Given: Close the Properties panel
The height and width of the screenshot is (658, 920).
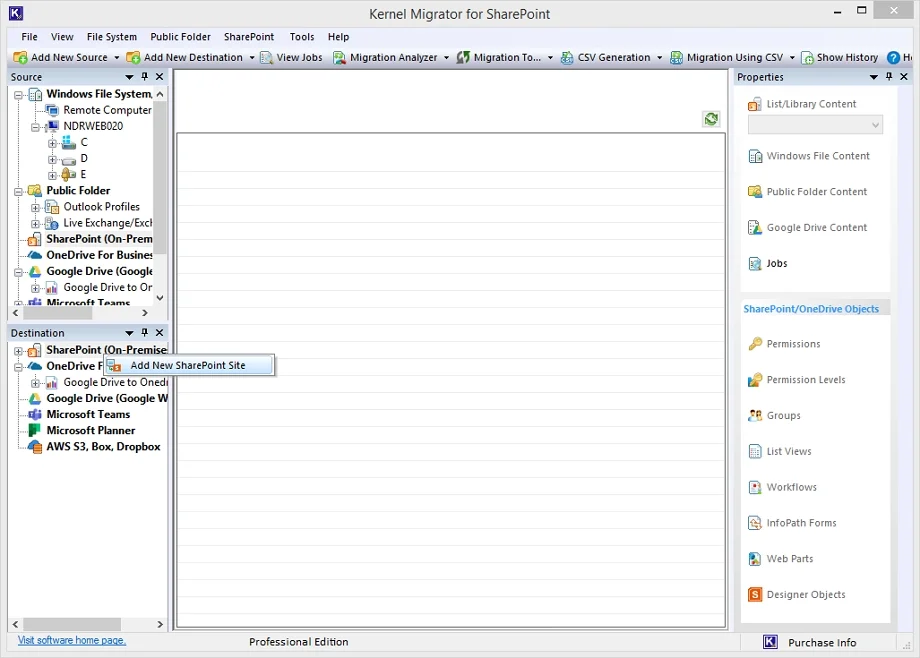Looking at the screenshot, I should point(904,76).
